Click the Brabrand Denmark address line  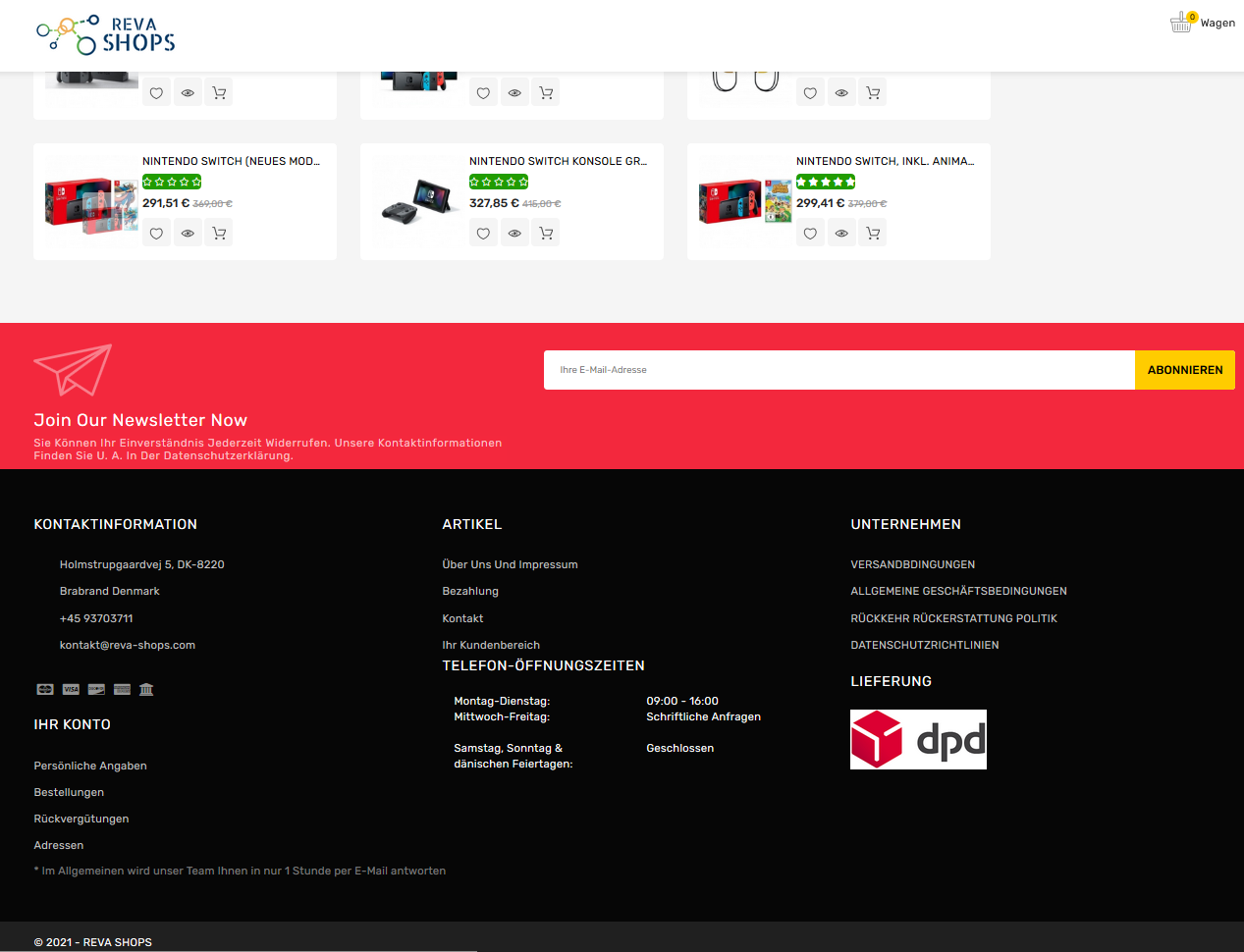[109, 591]
